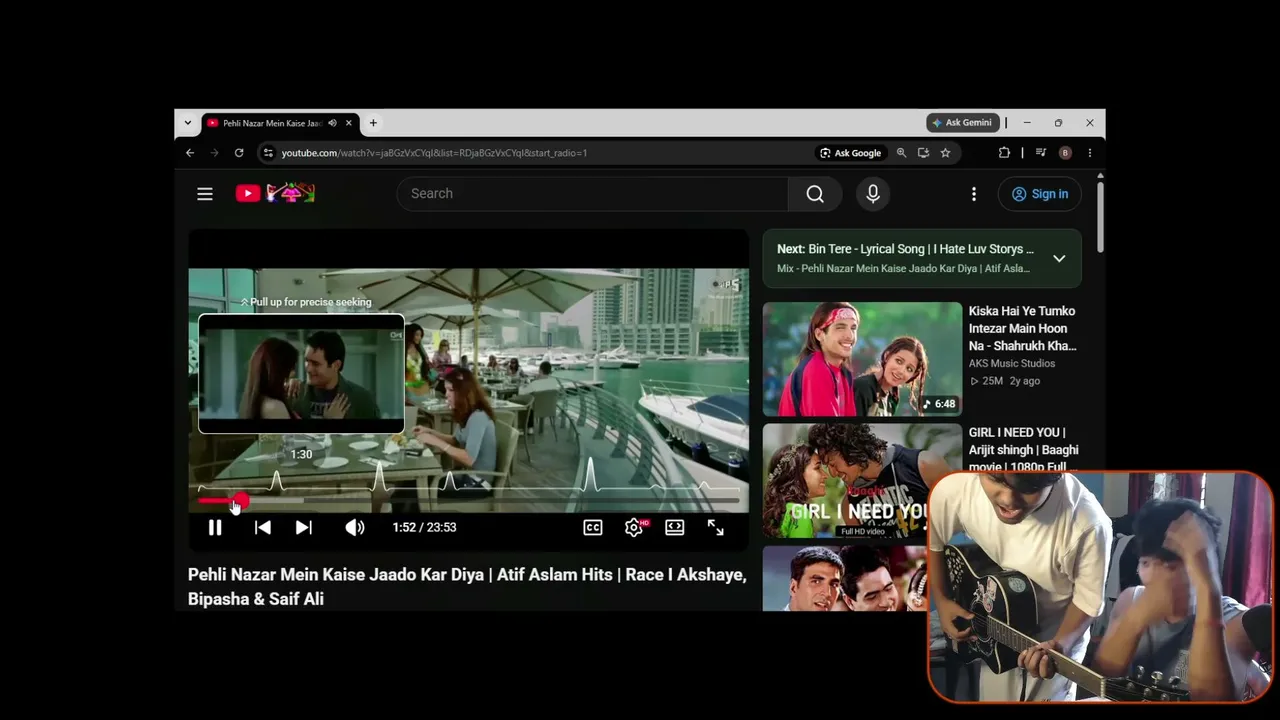Go to the previous video in the mix
The width and height of the screenshot is (1280, 720).
(263, 527)
